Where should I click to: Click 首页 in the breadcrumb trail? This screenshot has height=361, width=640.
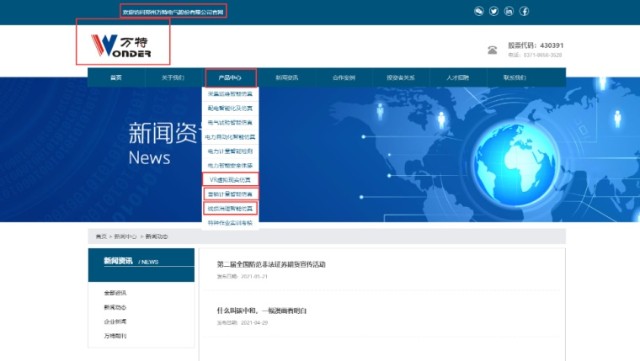click(101, 236)
